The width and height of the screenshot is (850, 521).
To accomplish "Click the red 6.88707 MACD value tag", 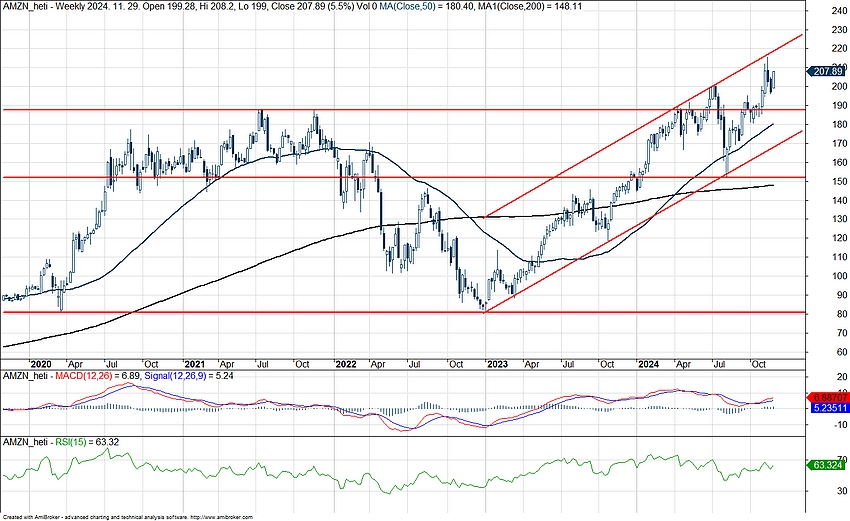I will pyautogui.click(x=827, y=398).
